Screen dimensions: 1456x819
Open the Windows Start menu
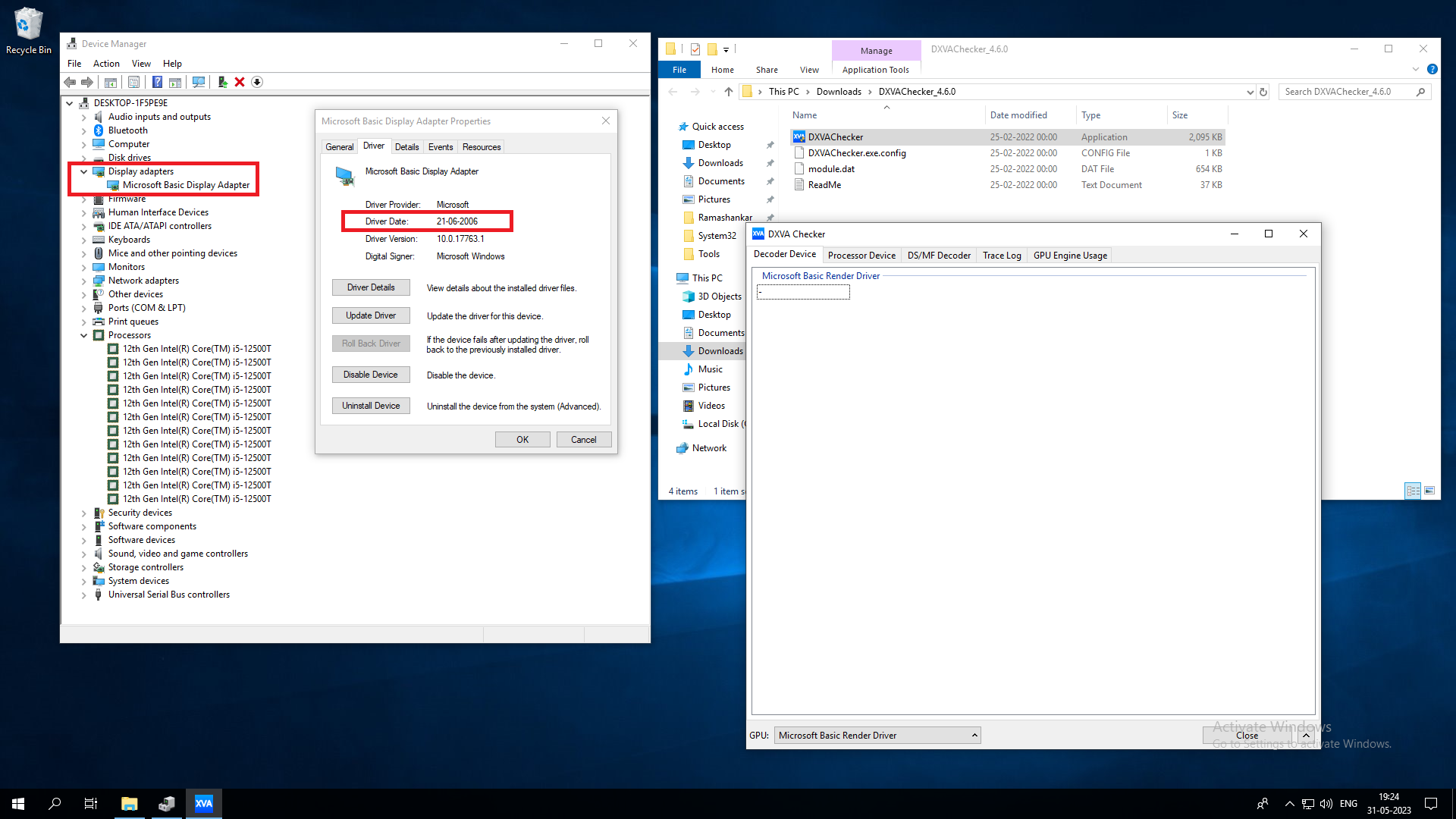tap(18, 804)
